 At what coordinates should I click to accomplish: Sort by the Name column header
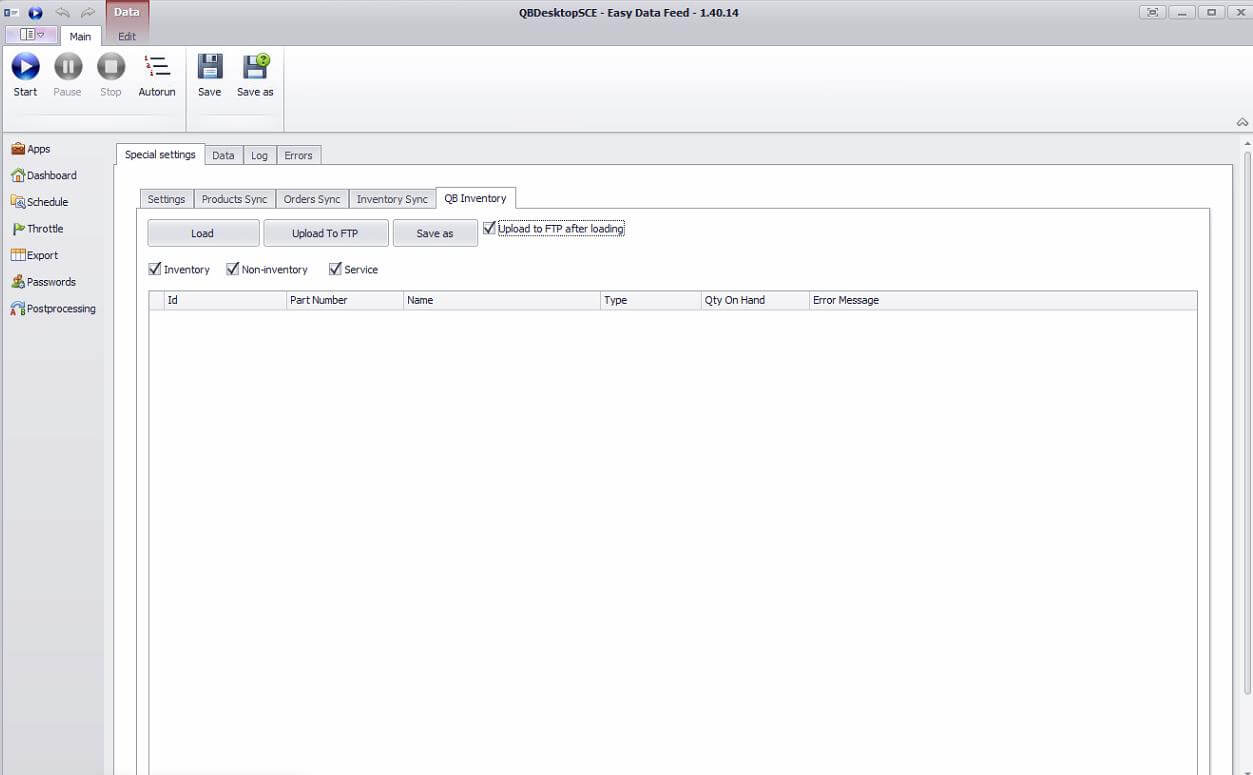(502, 300)
